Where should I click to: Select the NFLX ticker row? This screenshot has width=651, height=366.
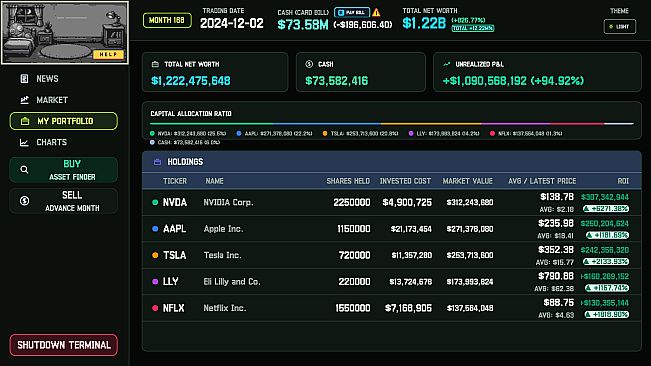click(392, 308)
